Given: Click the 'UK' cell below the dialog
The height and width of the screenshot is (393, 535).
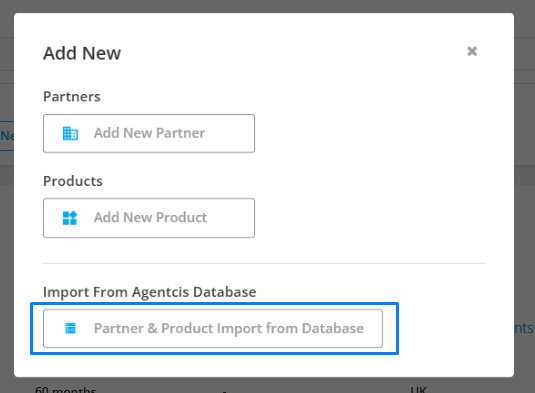Looking at the screenshot, I should click(419, 389).
